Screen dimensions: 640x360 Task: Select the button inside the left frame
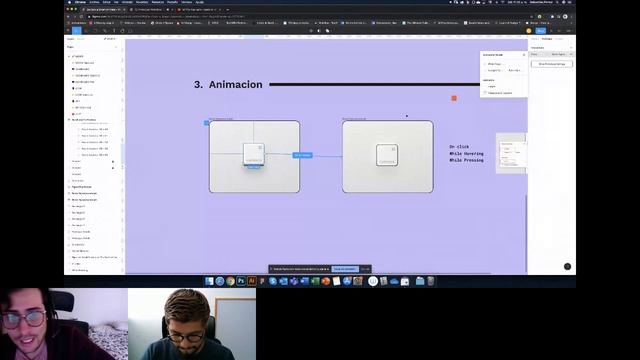(x=254, y=154)
